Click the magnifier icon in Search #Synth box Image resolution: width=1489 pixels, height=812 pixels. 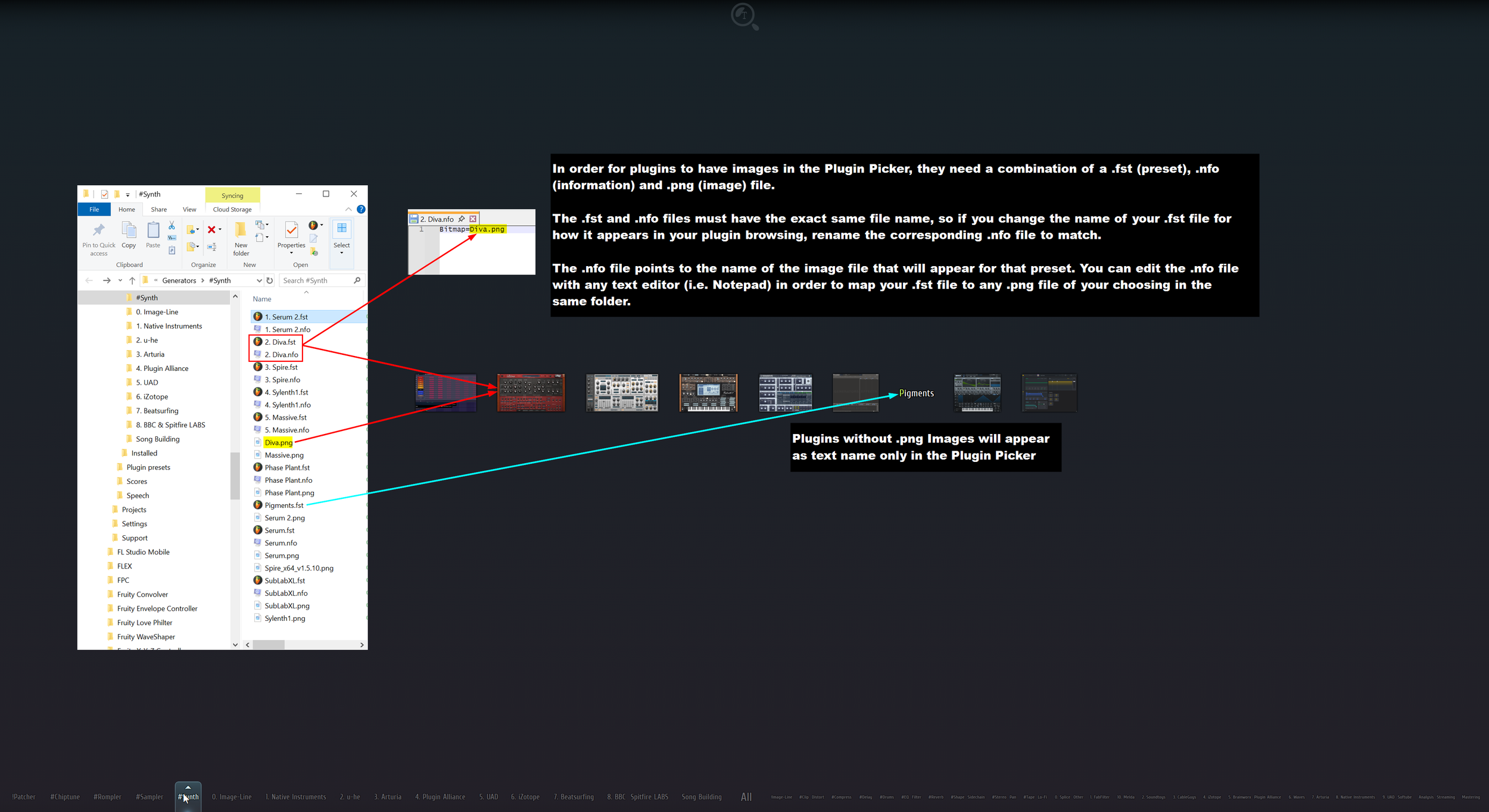point(357,280)
